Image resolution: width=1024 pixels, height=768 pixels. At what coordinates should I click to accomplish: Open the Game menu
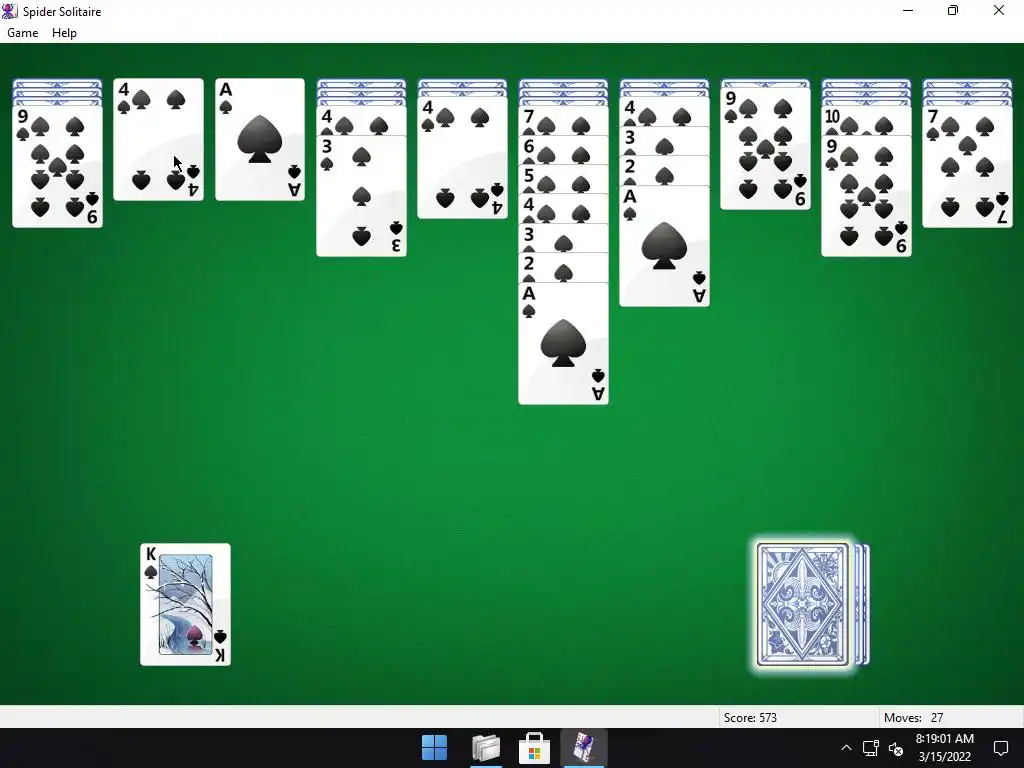click(x=22, y=33)
